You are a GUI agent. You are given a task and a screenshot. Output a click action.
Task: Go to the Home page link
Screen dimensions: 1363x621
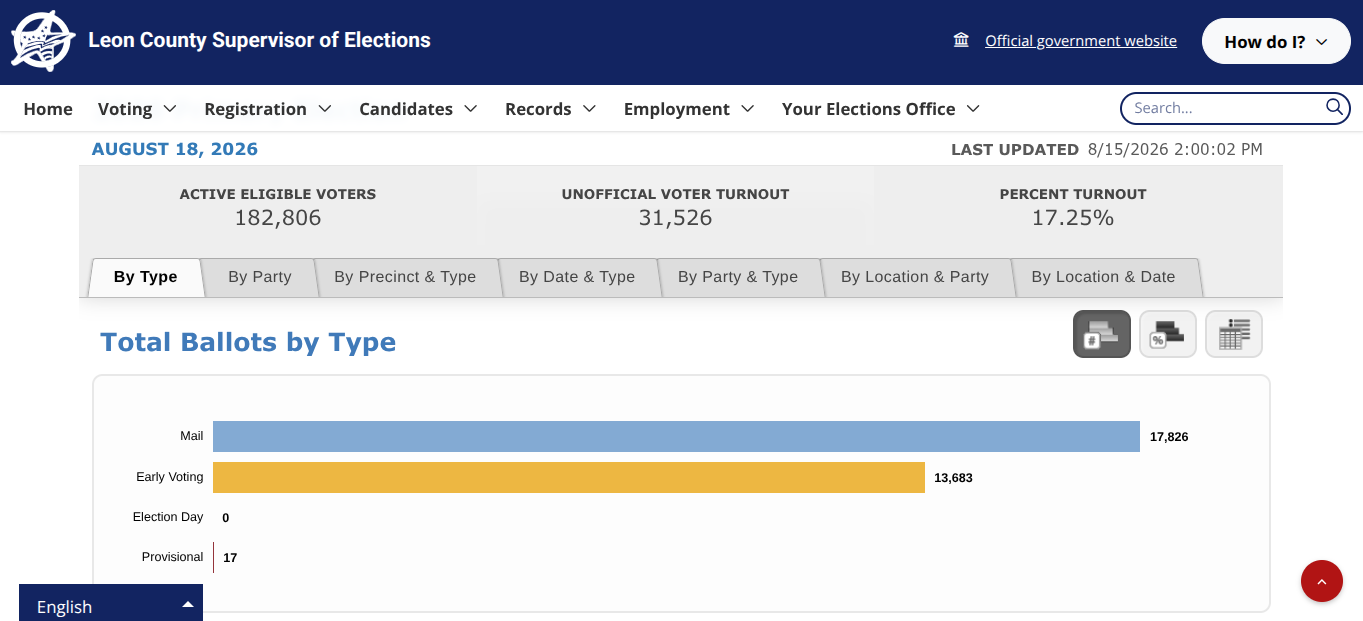[x=48, y=109]
